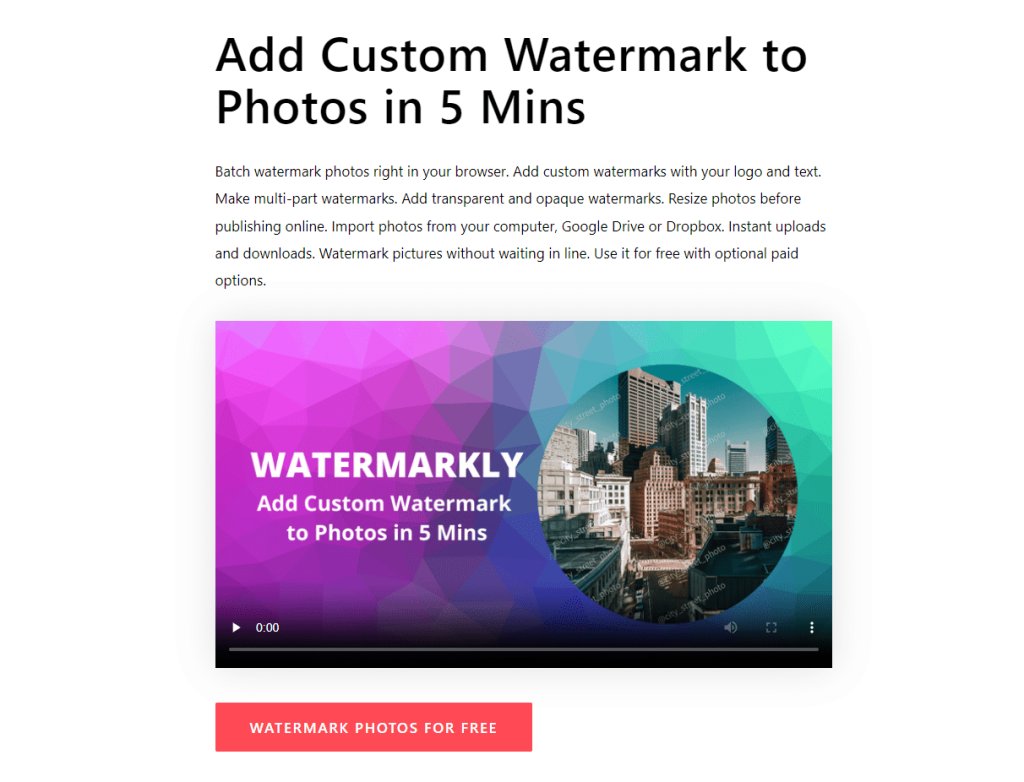The image size is (1024, 782).
Task: Mute the video with speaker icon
Action: pyautogui.click(x=731, y=628)
